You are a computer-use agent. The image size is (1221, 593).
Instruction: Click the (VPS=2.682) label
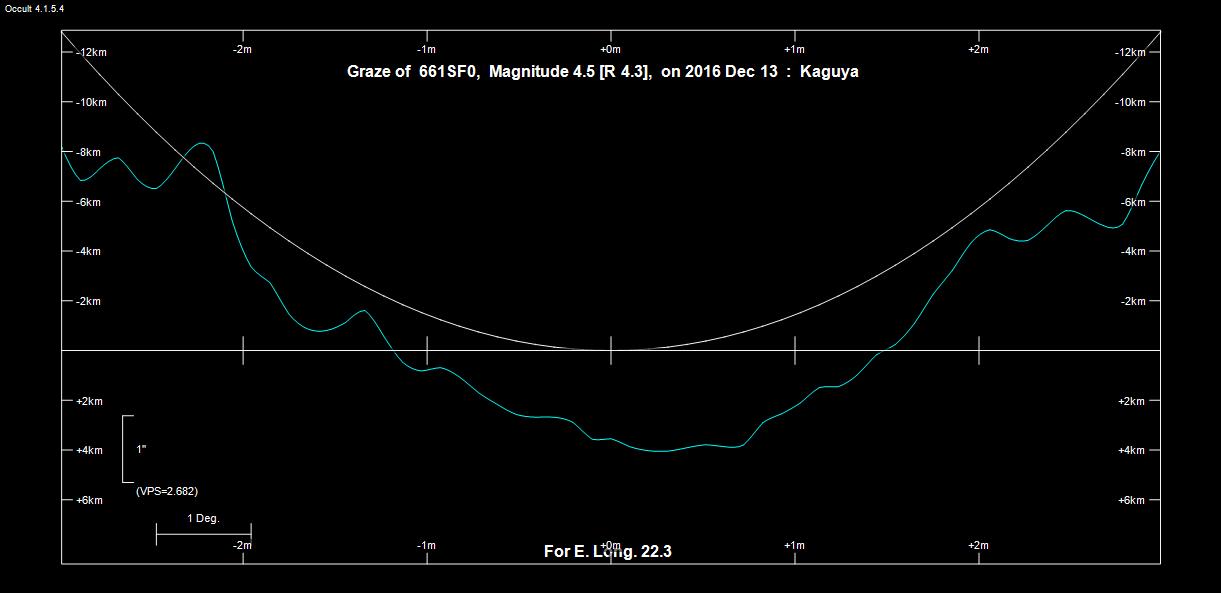(x=166, y=491)
